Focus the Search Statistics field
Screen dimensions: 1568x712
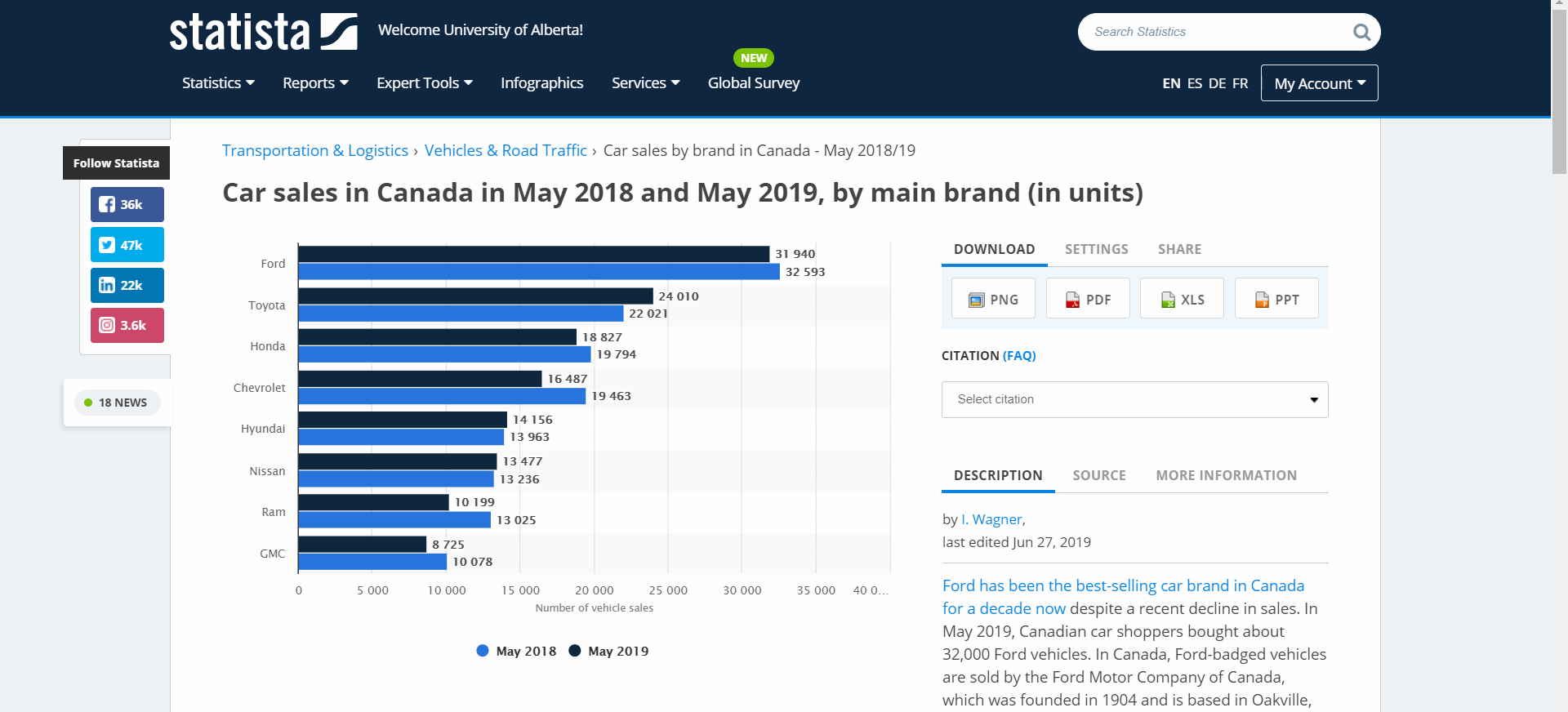[x=1217, y=32]
